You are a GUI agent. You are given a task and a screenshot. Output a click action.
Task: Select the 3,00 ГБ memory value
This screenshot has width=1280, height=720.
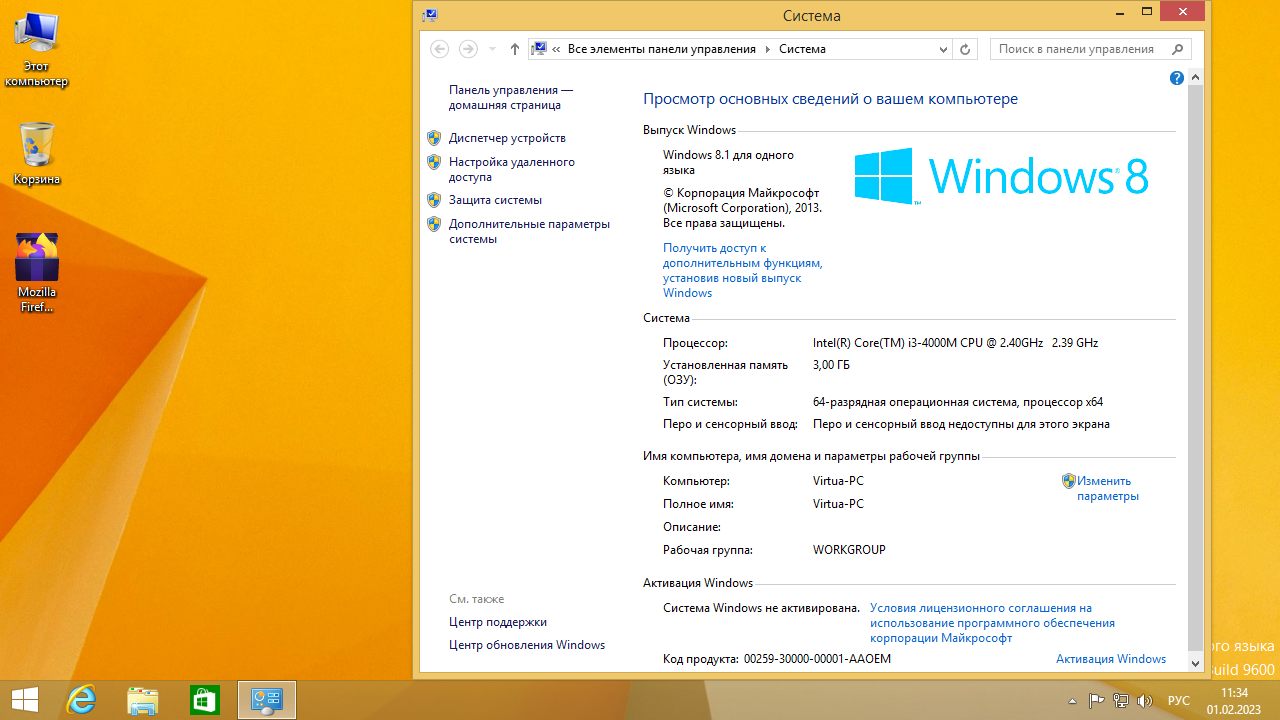coord(832,365)
